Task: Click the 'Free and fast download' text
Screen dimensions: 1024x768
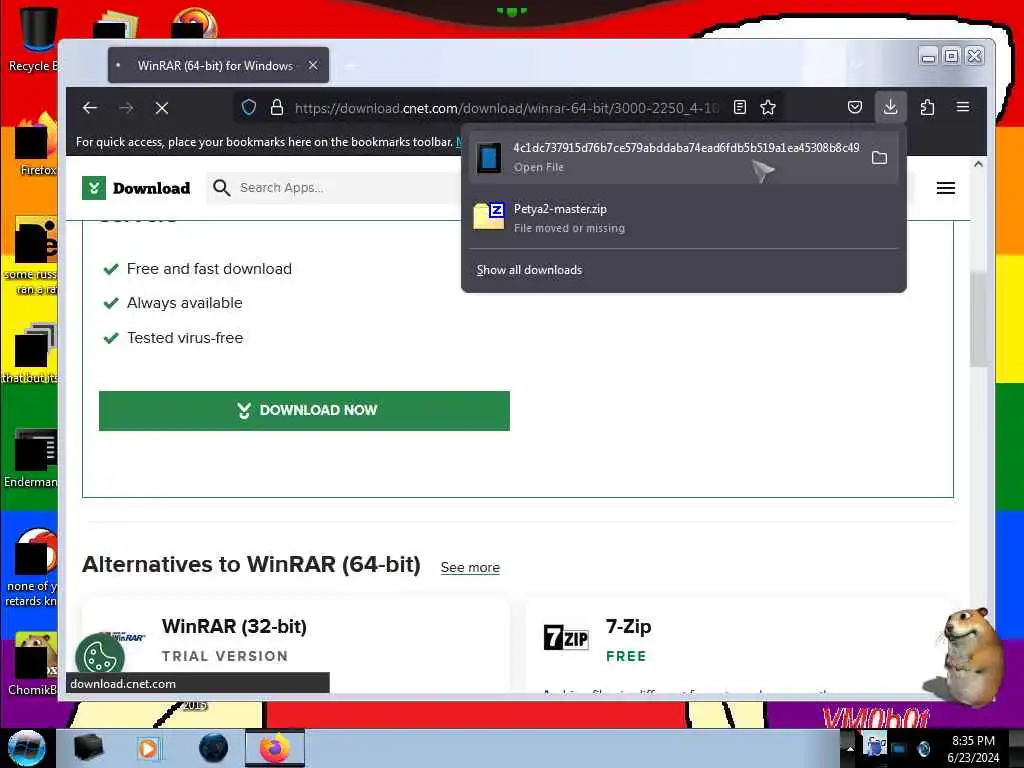Action: coord(209,268)
